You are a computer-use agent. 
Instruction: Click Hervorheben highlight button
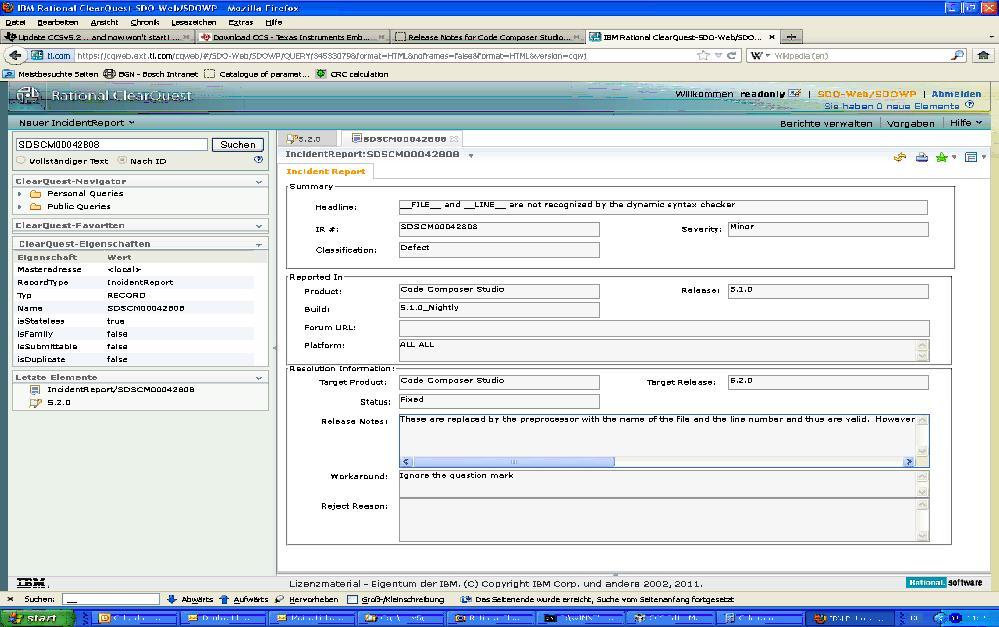[306, 599]
